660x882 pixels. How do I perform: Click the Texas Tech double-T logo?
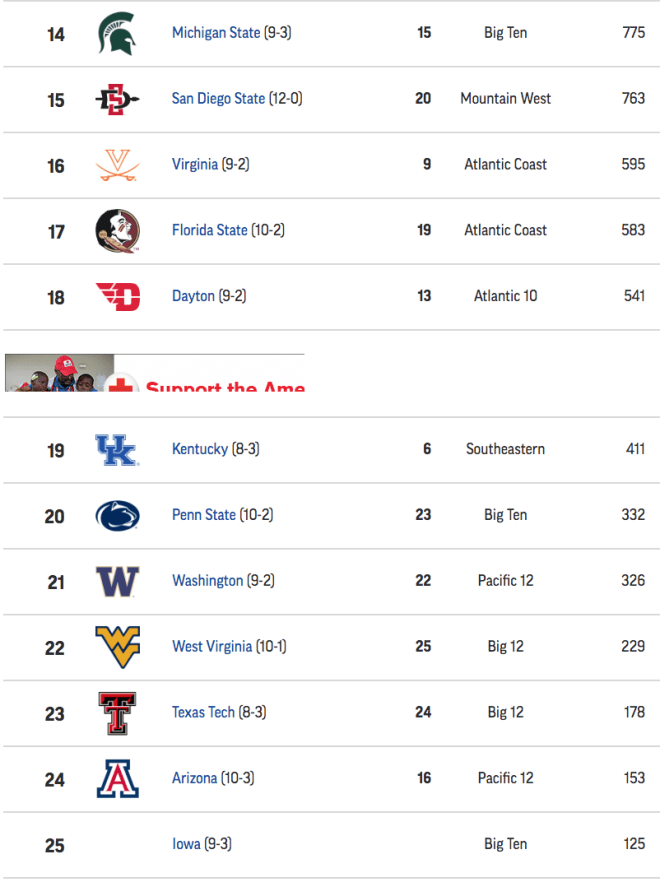[117, 713]
